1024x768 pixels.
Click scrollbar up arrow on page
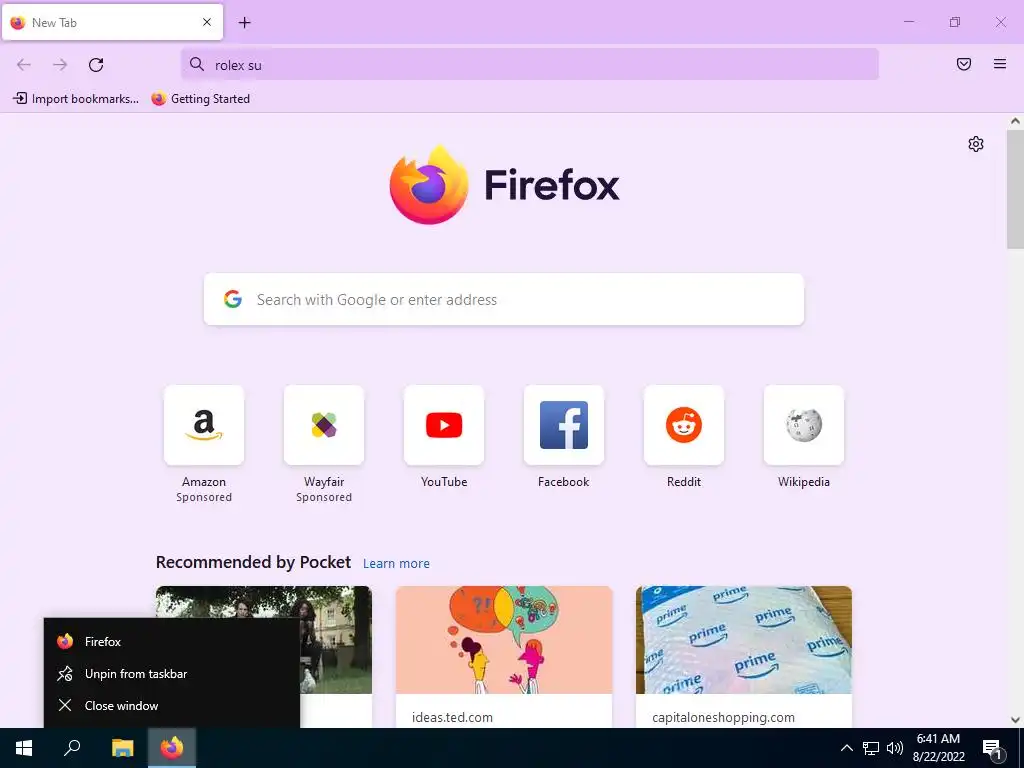click(x=1015, y=121)
